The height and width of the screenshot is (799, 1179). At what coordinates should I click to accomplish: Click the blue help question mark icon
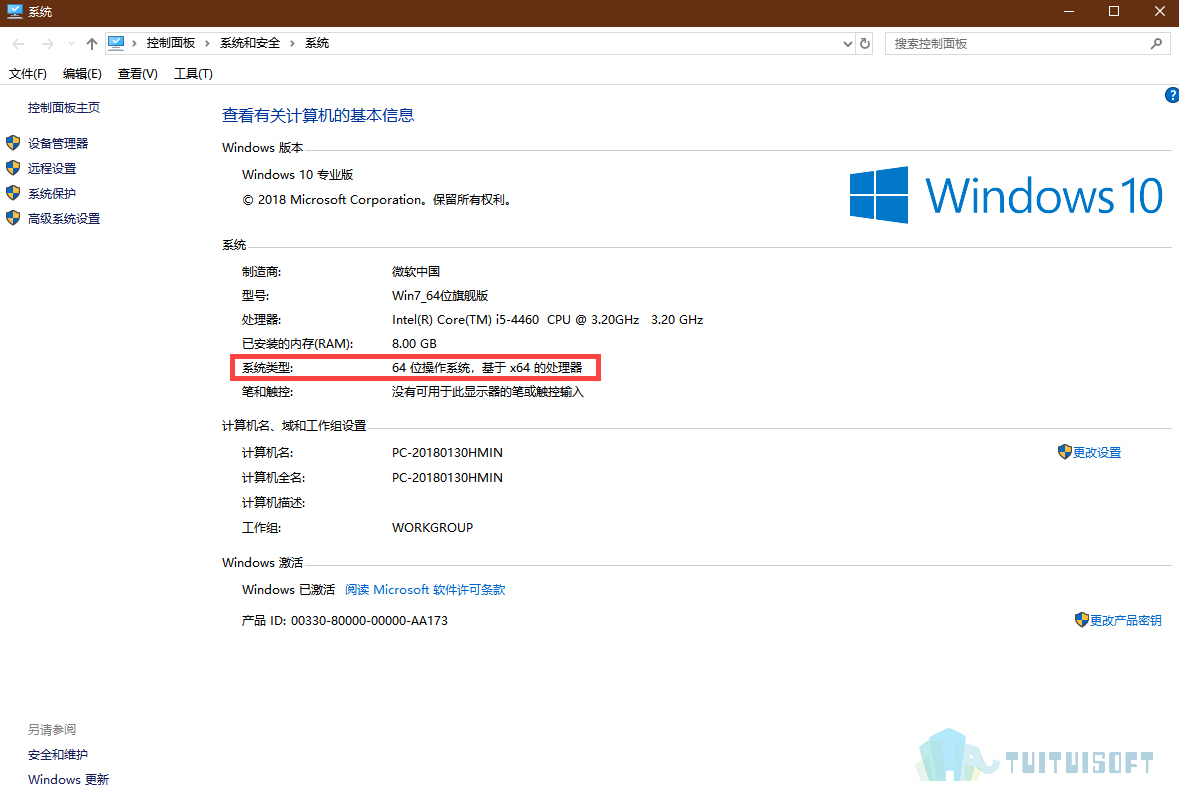pos(1171,95)
